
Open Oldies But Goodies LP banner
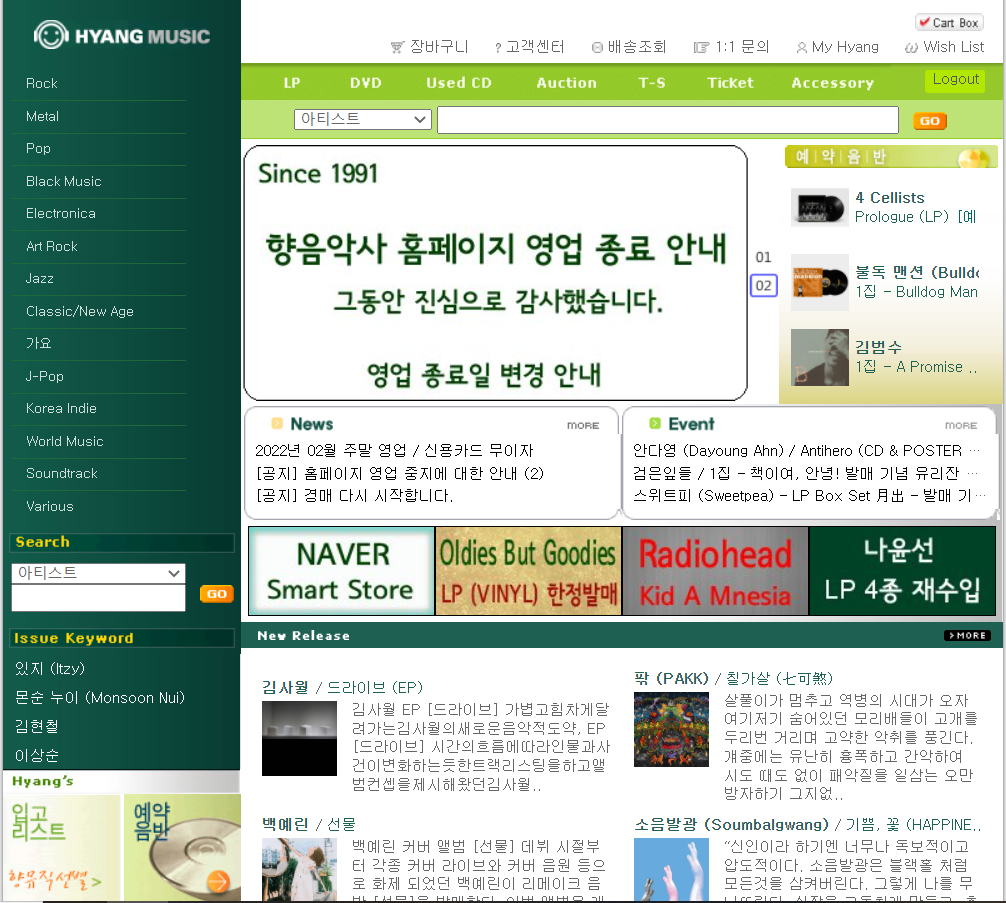tap(528, 571)
